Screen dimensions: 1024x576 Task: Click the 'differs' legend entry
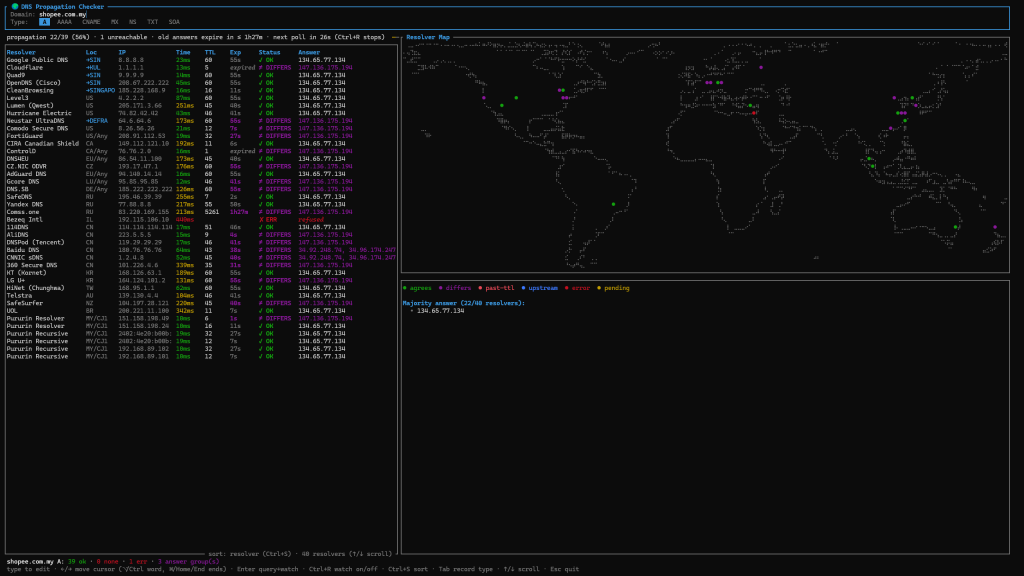(x=455, y=288)
